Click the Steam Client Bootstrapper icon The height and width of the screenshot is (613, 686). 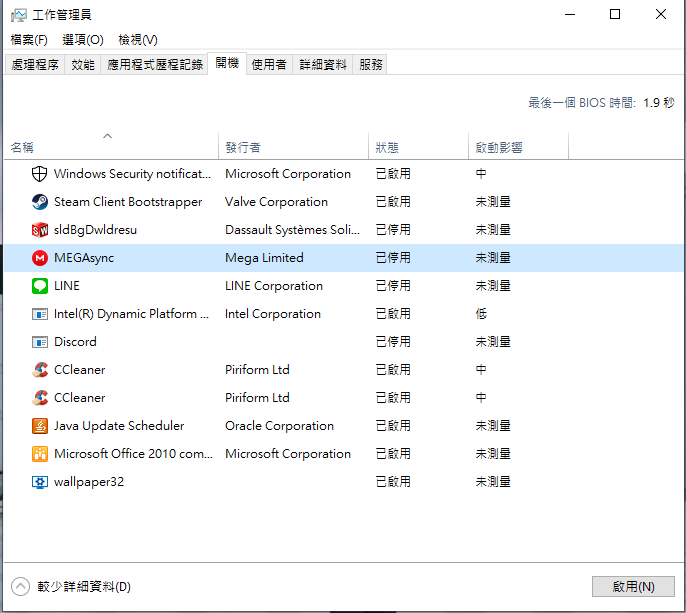(39, 202)
